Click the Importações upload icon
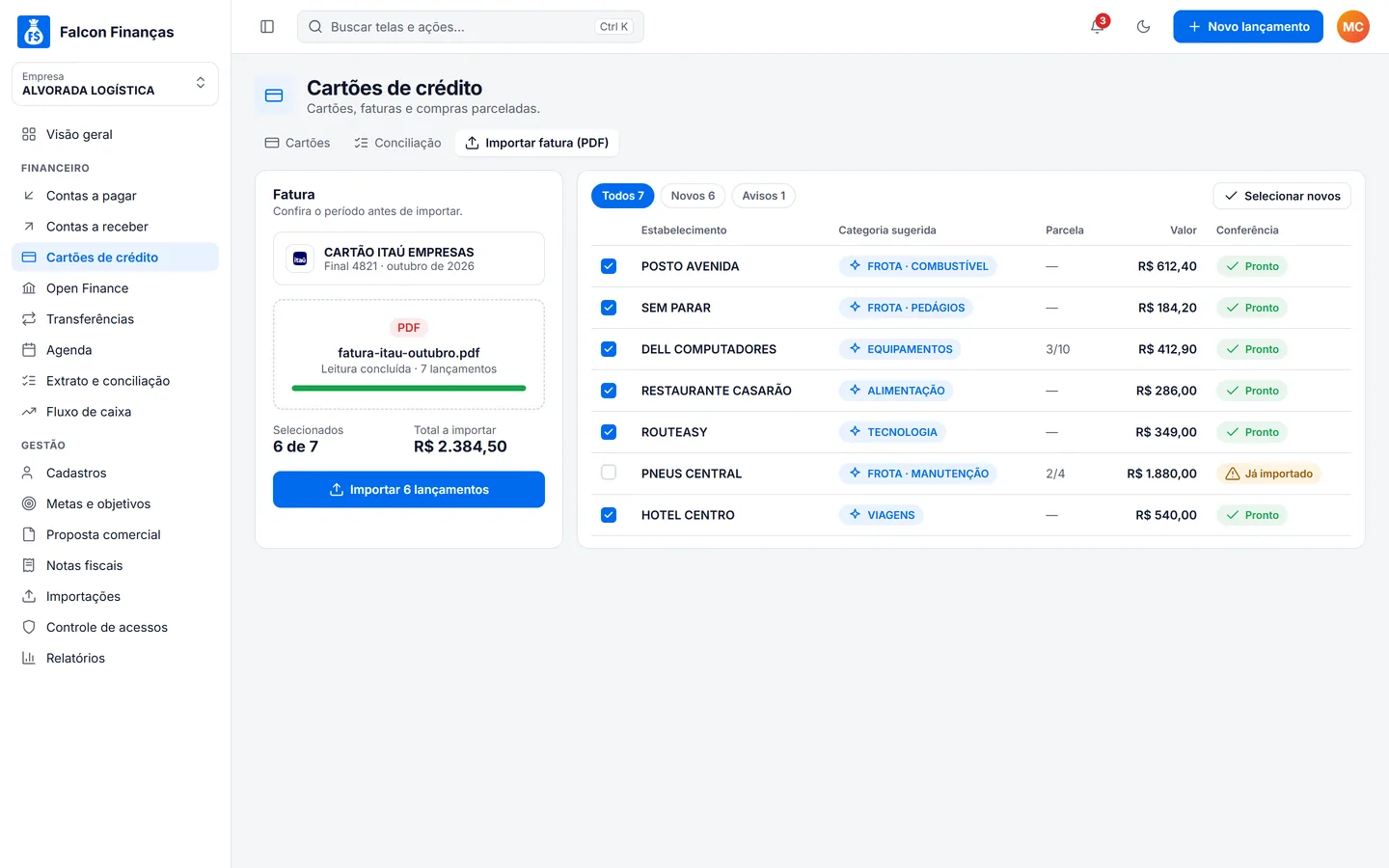 point(29,597)
